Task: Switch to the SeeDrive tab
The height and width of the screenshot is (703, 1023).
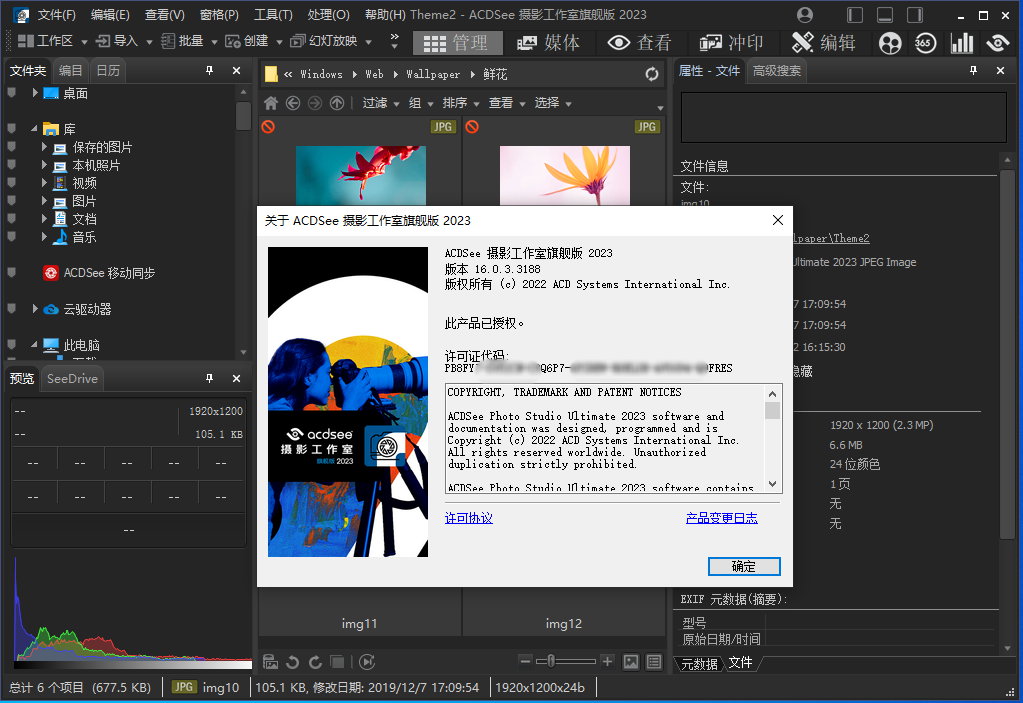Action: click(72, 378)
